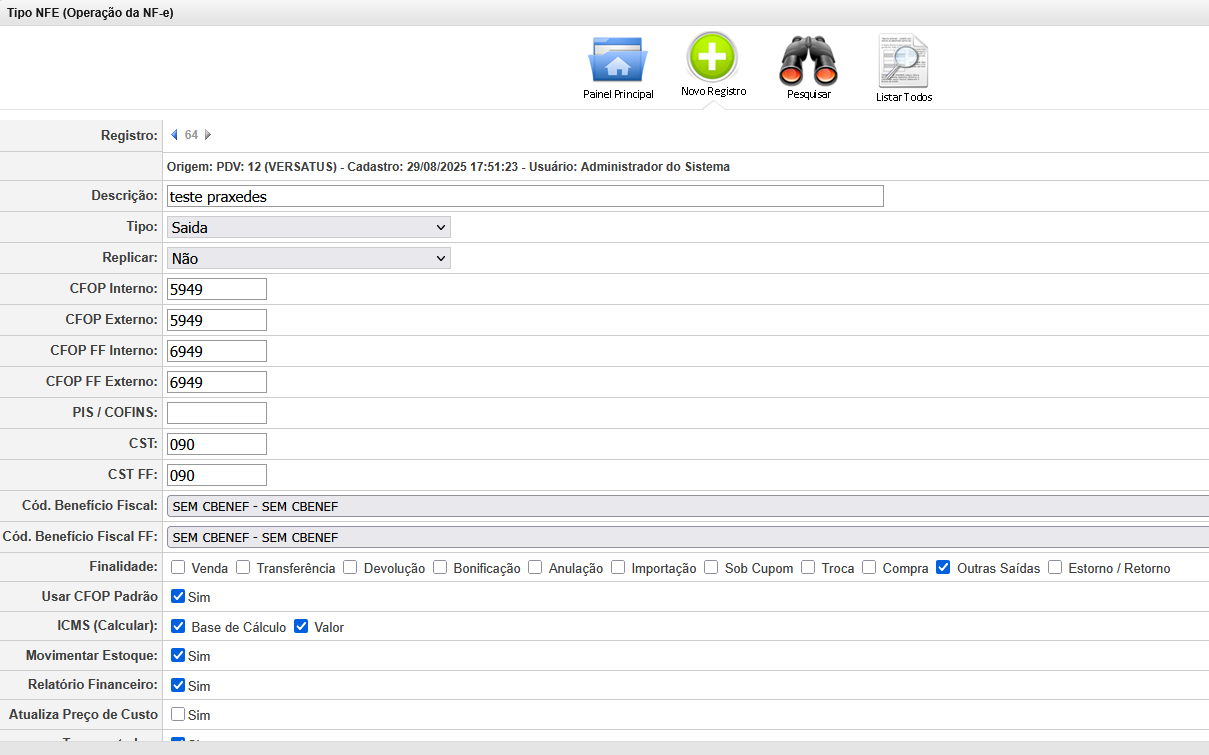Image resolution: width=1209 pixels, height=755 pixels.
Task: Click the empty PIS / COFINS field
Action: (217, 413)
